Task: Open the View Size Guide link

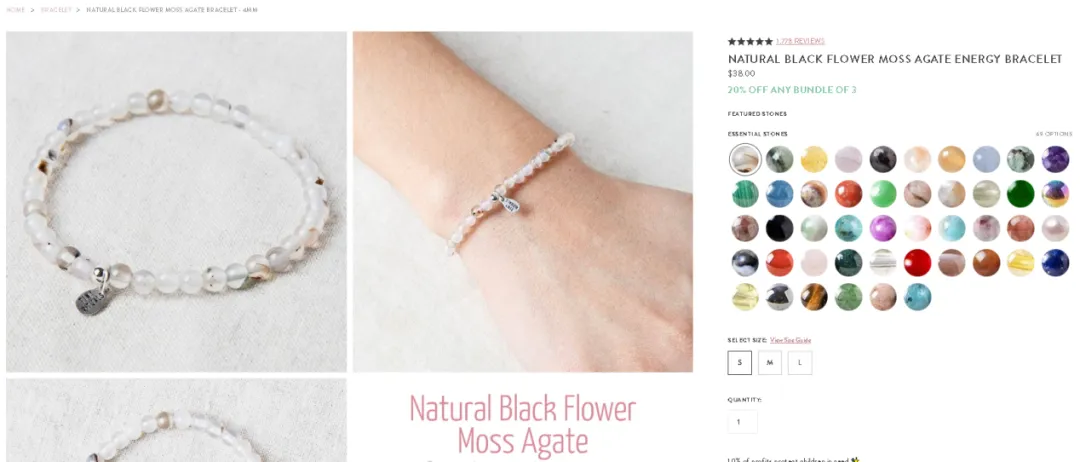Action: click(790, 340)
